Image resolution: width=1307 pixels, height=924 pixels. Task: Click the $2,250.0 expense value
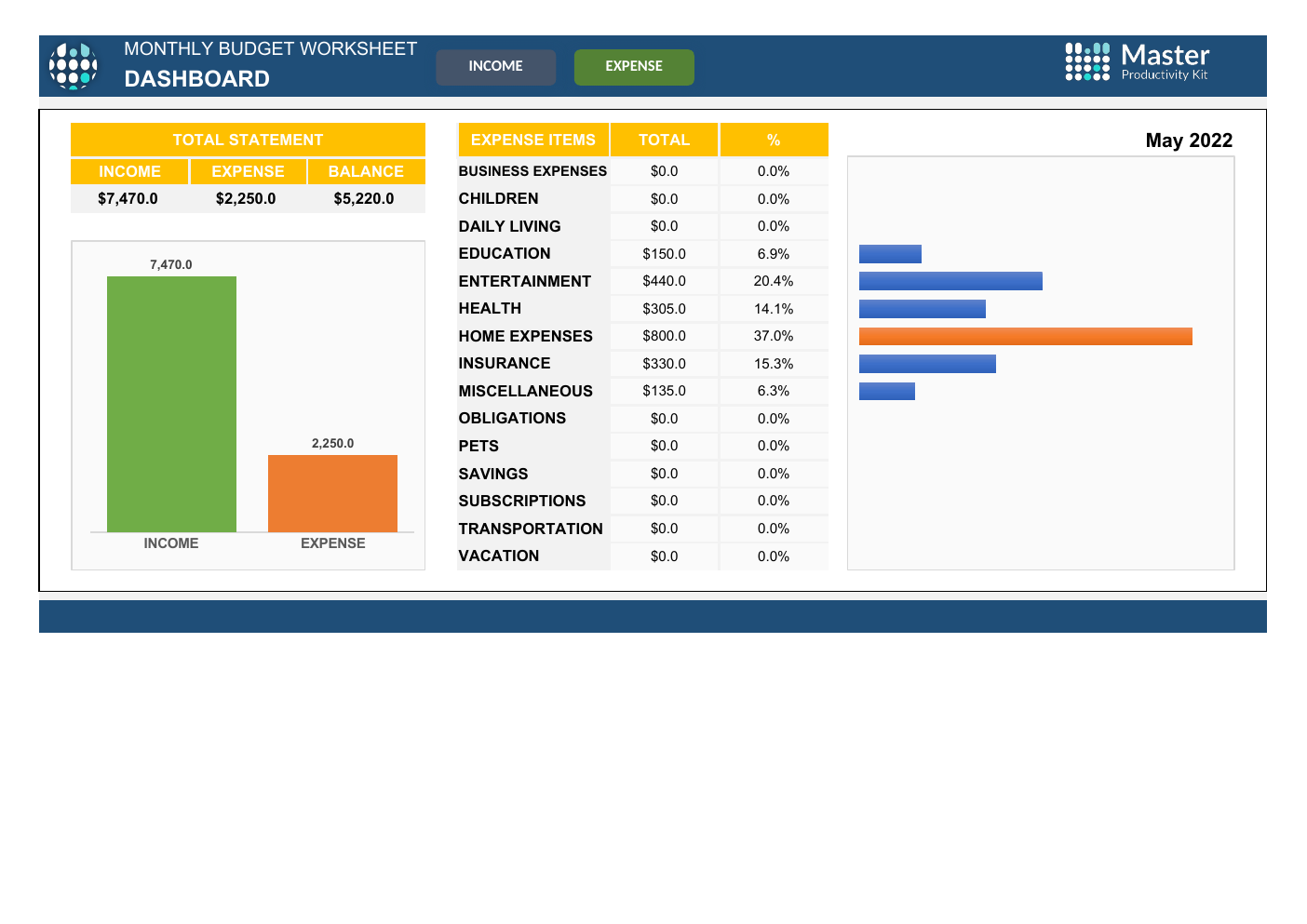coord(246,198)
